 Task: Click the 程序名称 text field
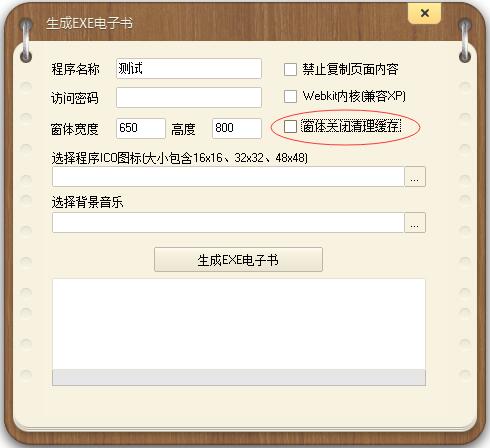(189, 69)
